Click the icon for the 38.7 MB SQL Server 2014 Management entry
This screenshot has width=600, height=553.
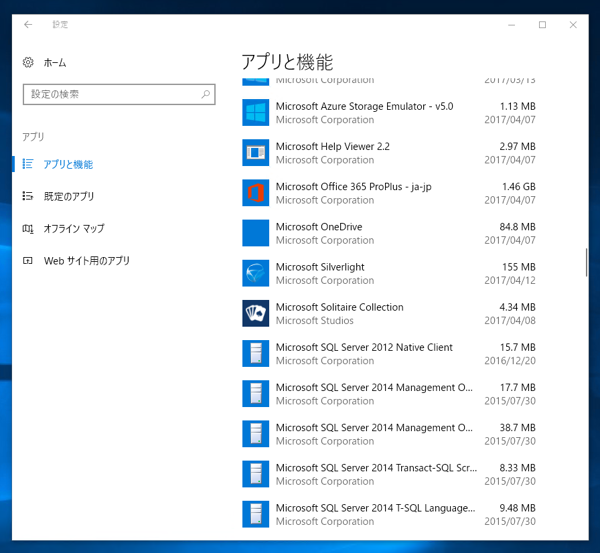[x=256, y=434]
